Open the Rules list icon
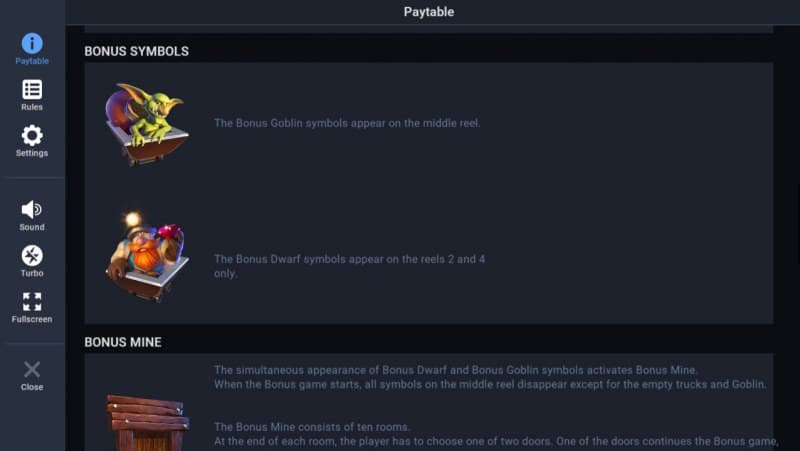This screenshot has height=451, width=800. tap(32, 90)
